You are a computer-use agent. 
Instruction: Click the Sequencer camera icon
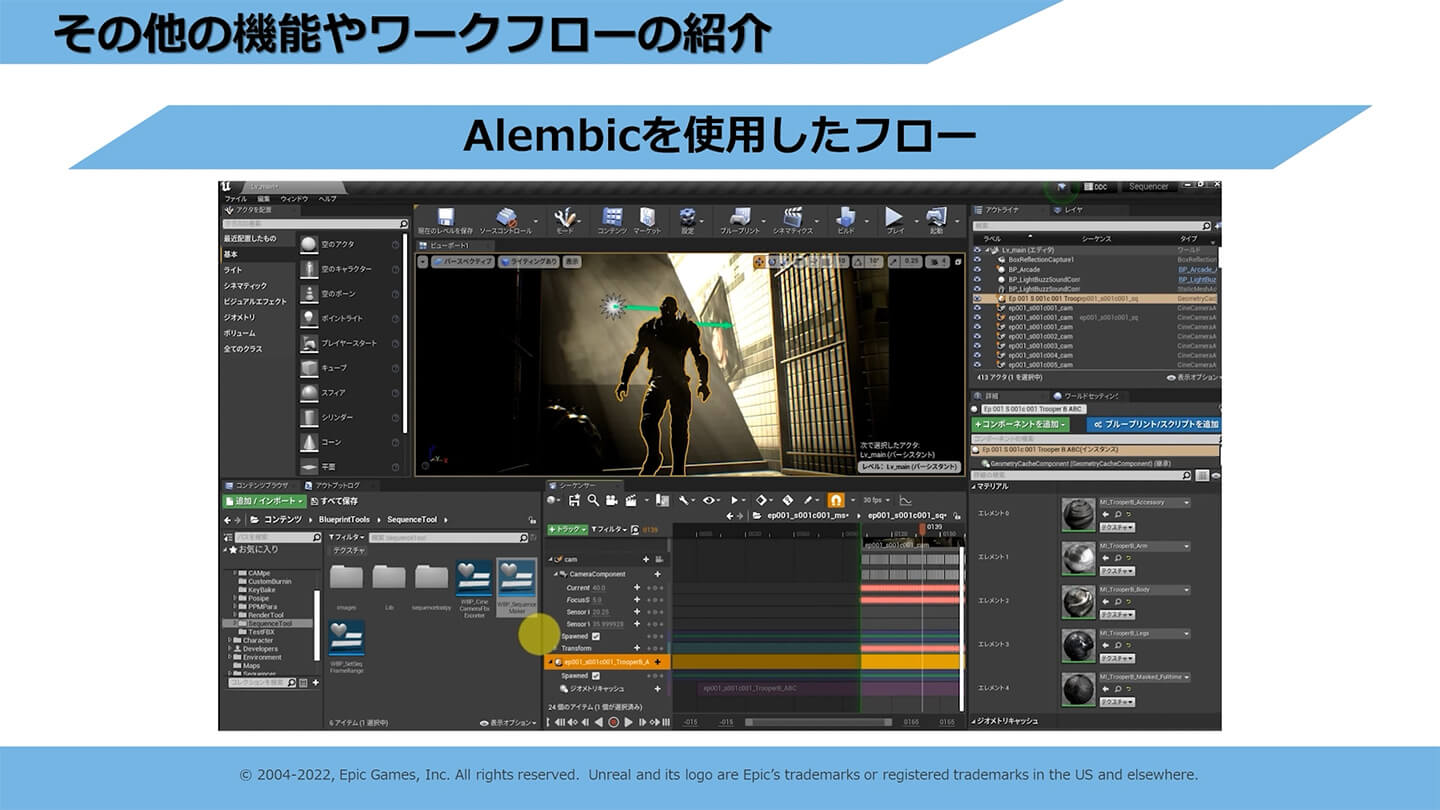click(612, 500)
